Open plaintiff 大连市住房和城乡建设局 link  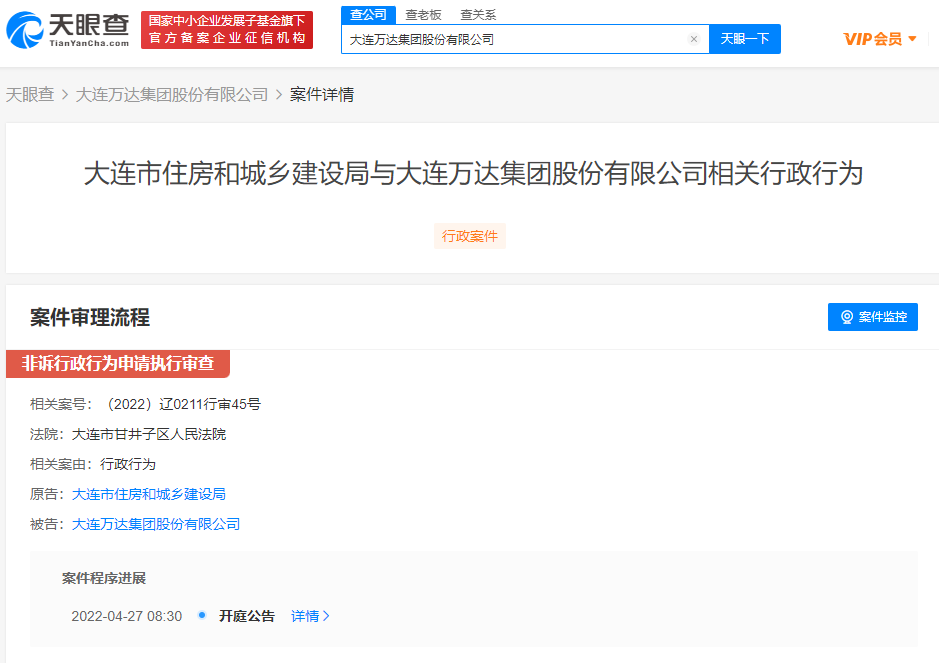(149, 494)
